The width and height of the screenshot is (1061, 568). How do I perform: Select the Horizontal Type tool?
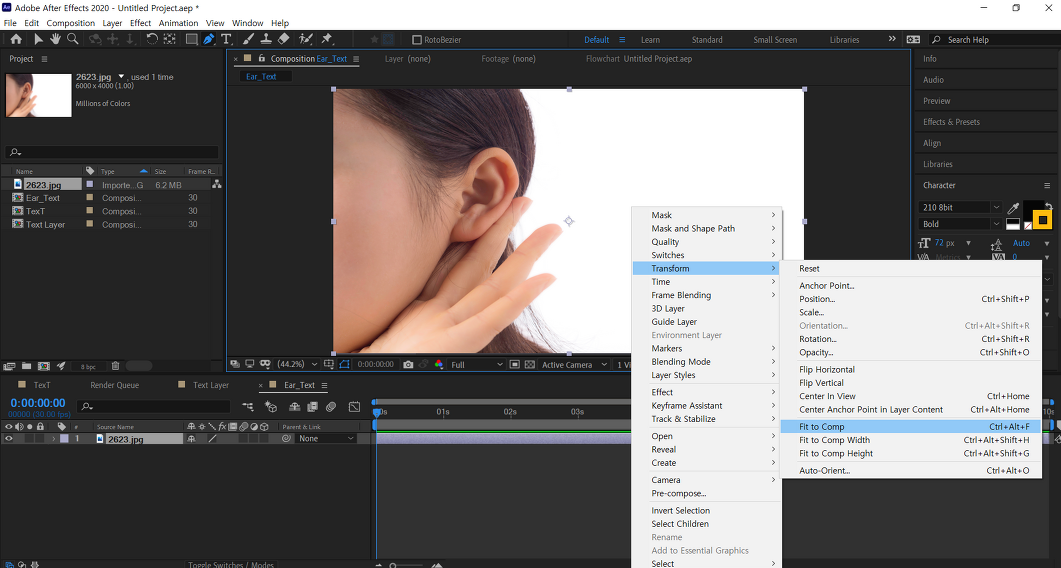[227, 40]
